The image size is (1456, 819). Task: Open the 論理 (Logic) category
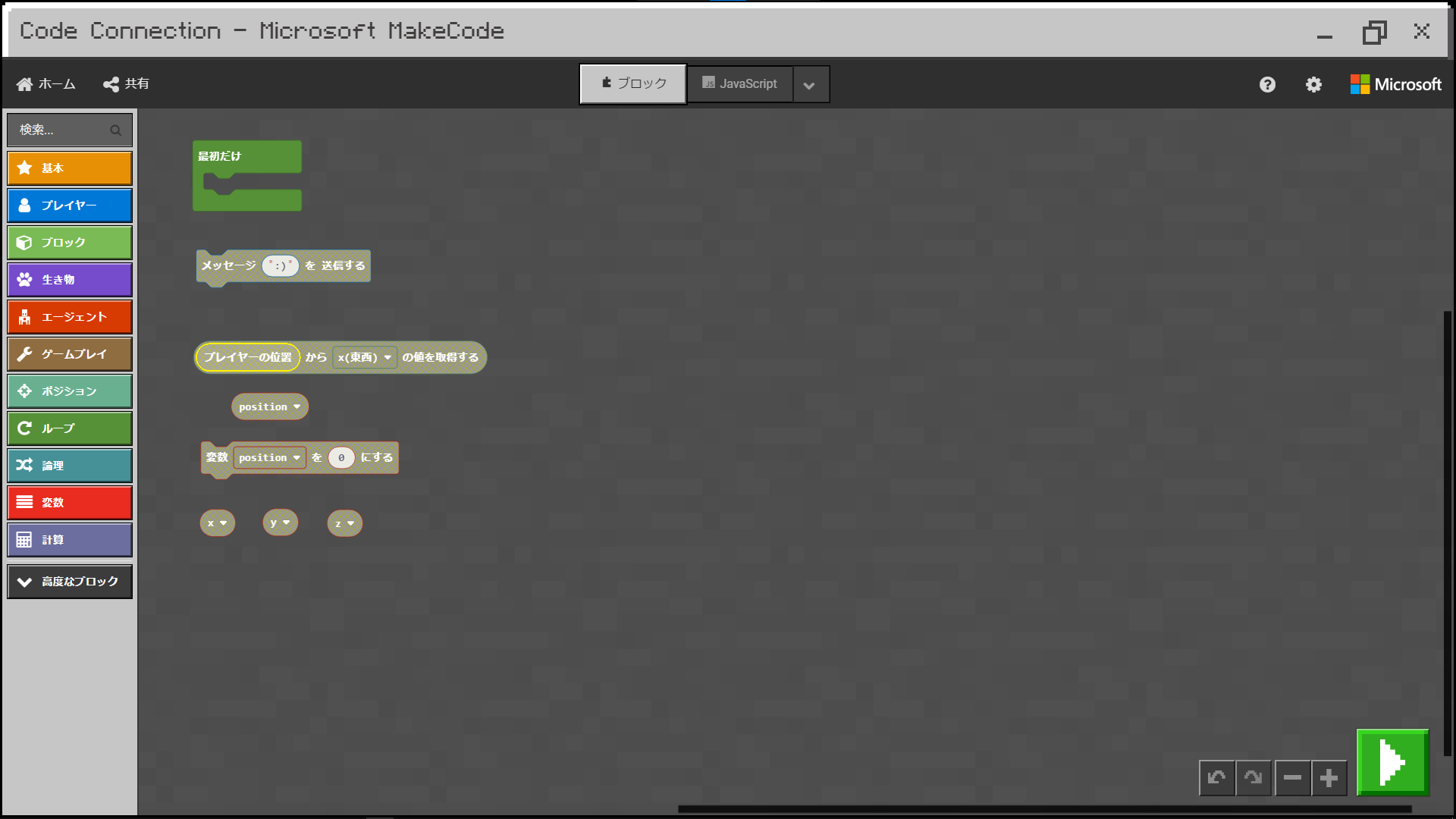tap(69, 466)
